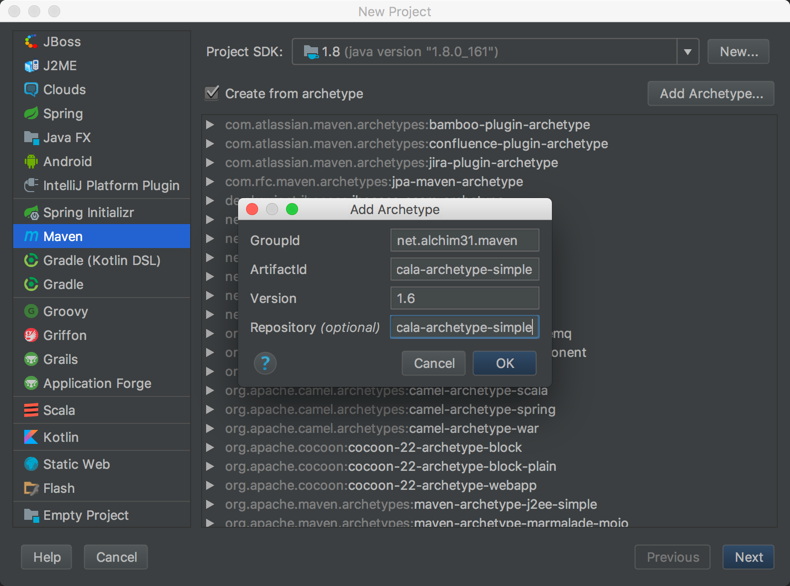Click the Kotlin K icon
790x586 pixels.
coord(31,437)
